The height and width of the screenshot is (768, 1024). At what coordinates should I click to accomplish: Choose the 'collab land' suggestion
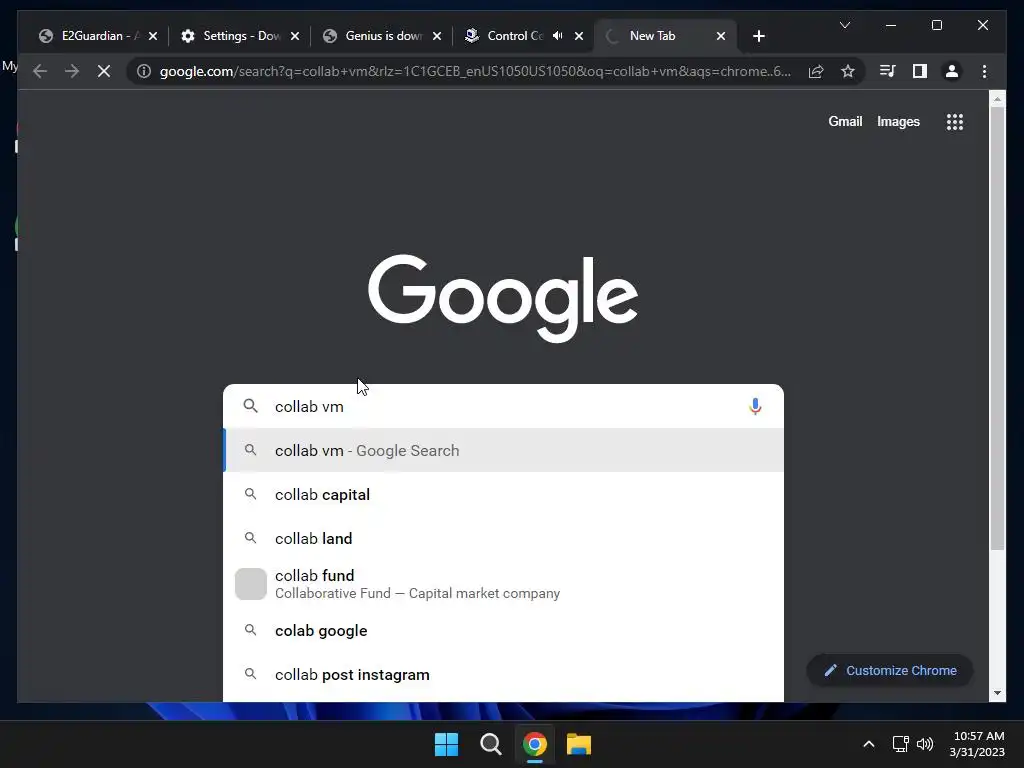(503, 538)
